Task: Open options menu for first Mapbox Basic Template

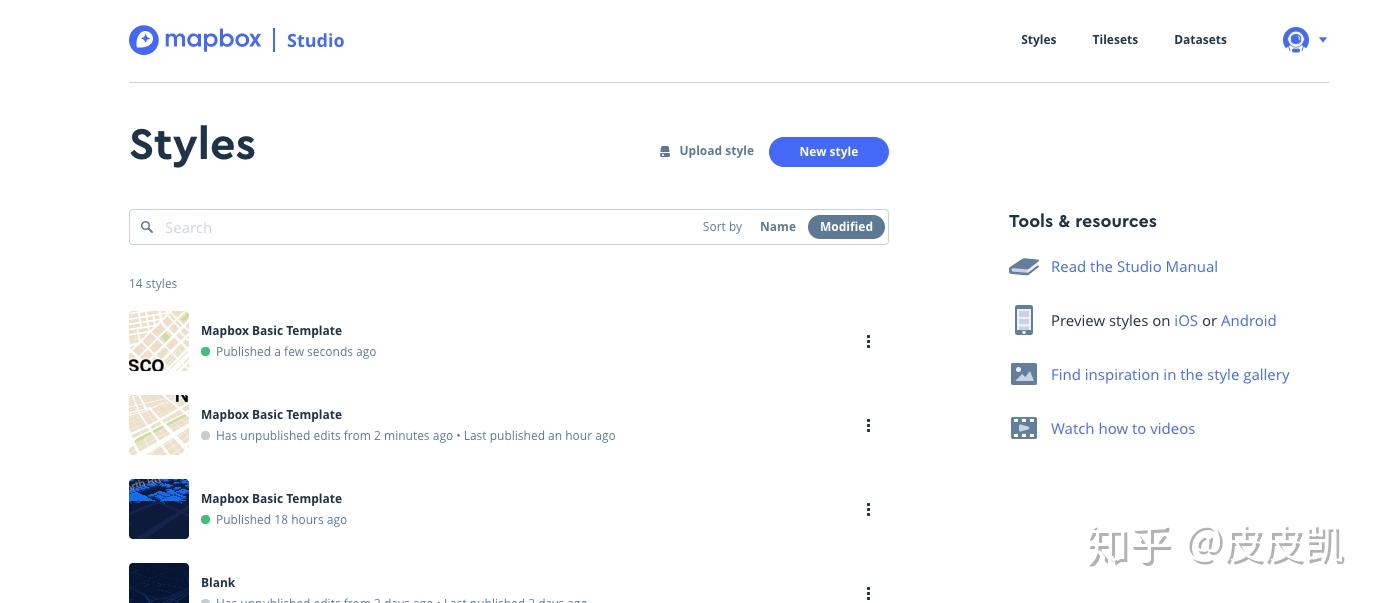Action: coord(868,342)
